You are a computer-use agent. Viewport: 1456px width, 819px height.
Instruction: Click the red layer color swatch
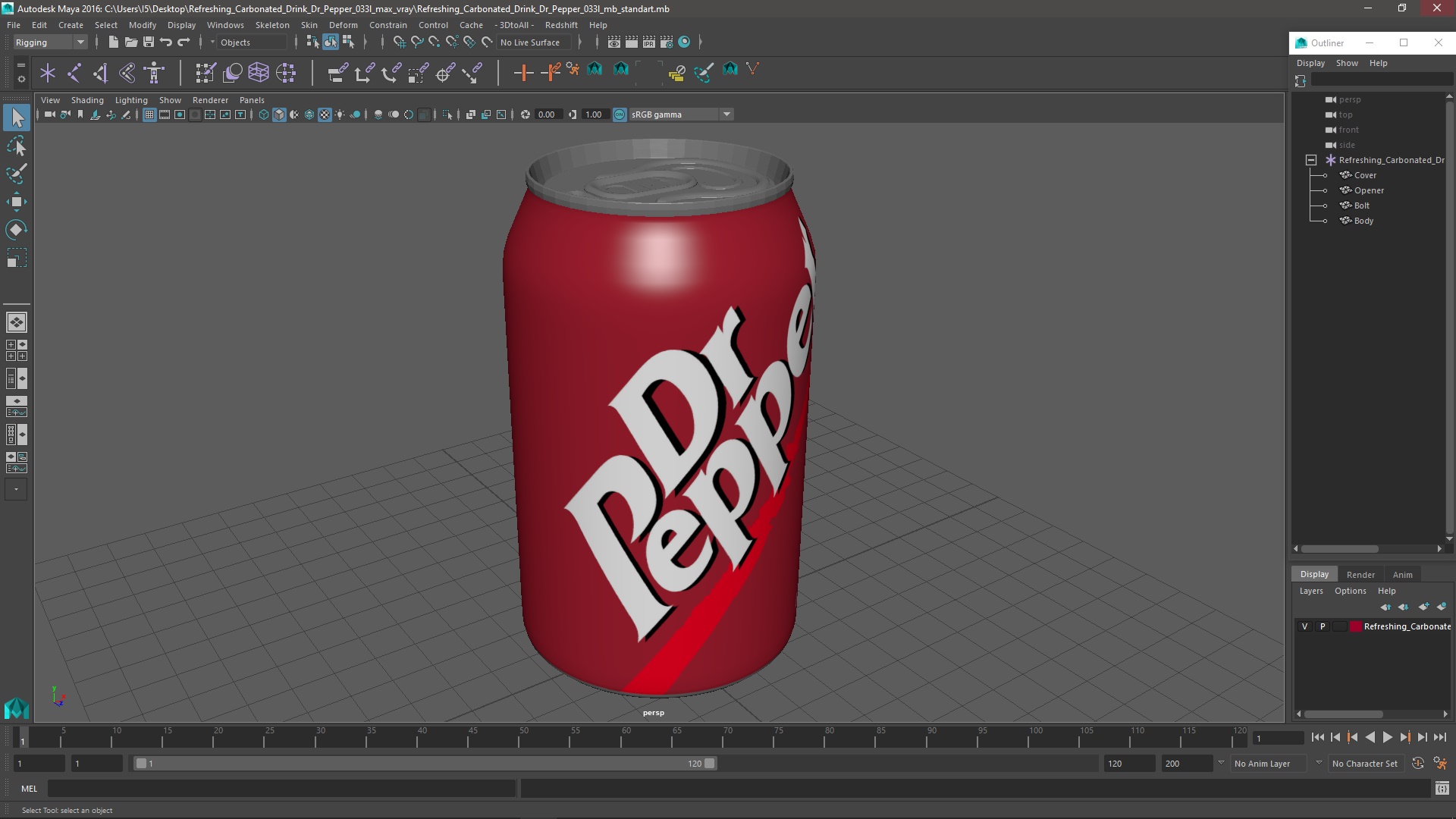click(1355, 626)
